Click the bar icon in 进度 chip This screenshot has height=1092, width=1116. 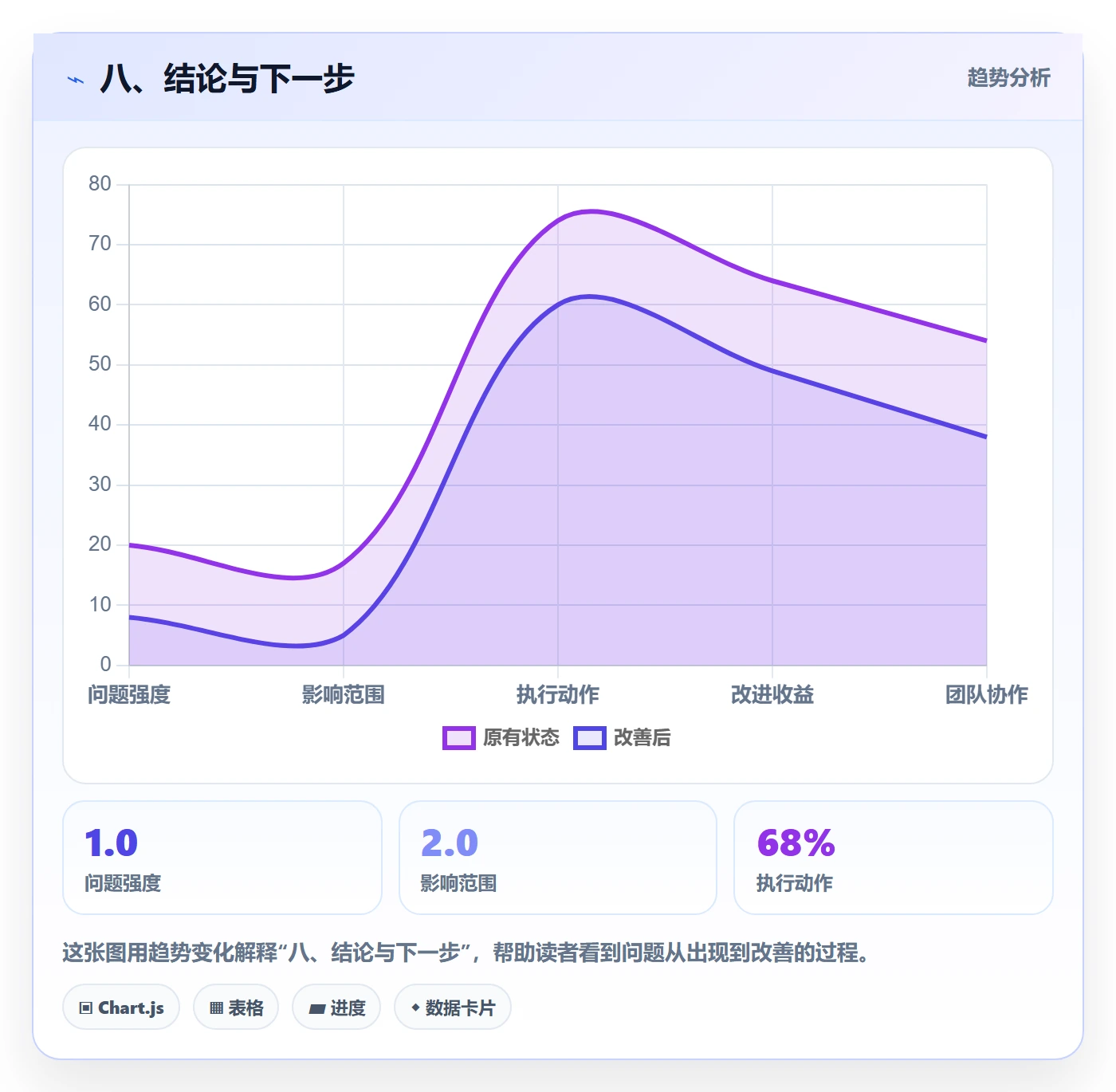point(316,1009)
